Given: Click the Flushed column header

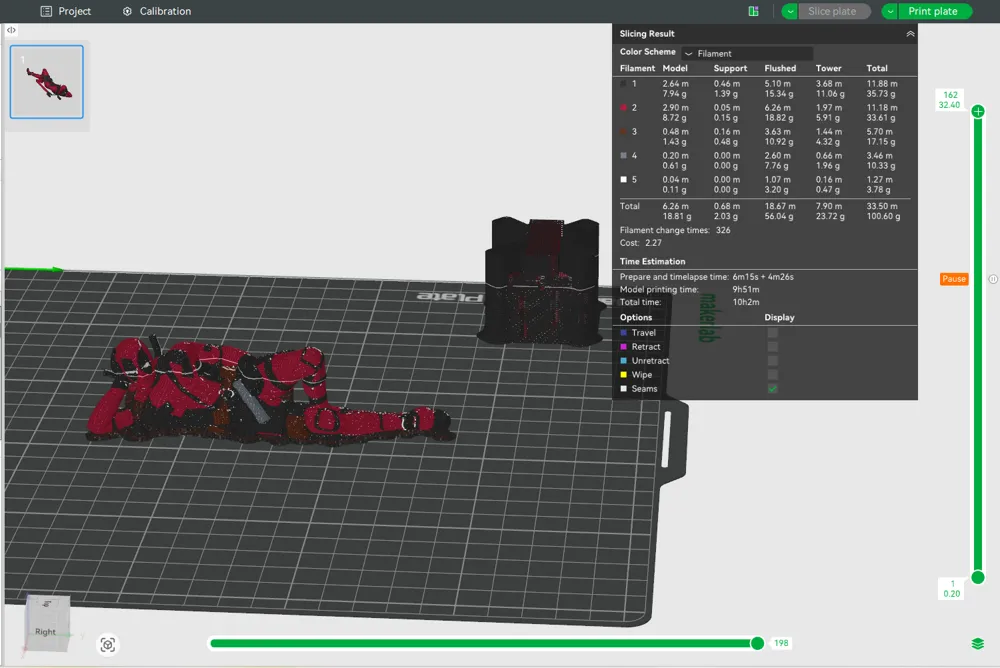Looking at the screenshot, I should [780, 68].
